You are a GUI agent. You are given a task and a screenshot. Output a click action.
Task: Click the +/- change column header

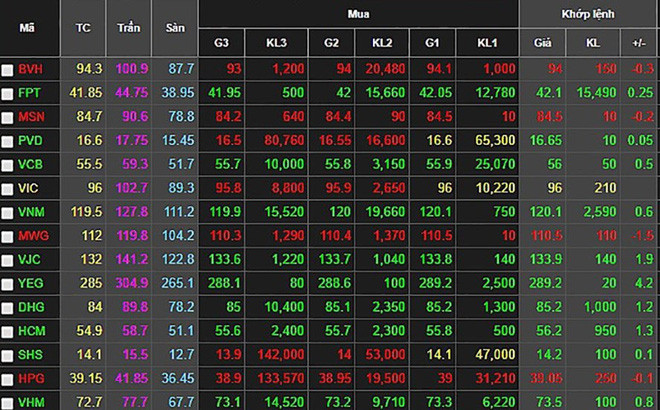tap(638, 43)
